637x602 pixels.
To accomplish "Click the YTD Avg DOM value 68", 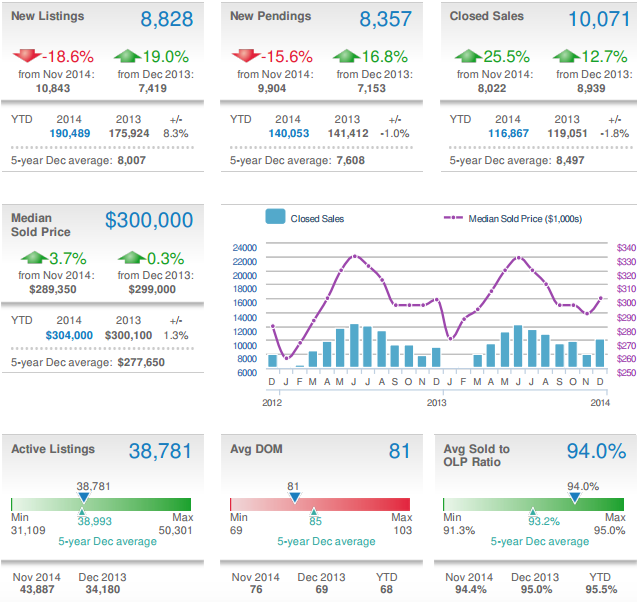I will coord(386,589).
